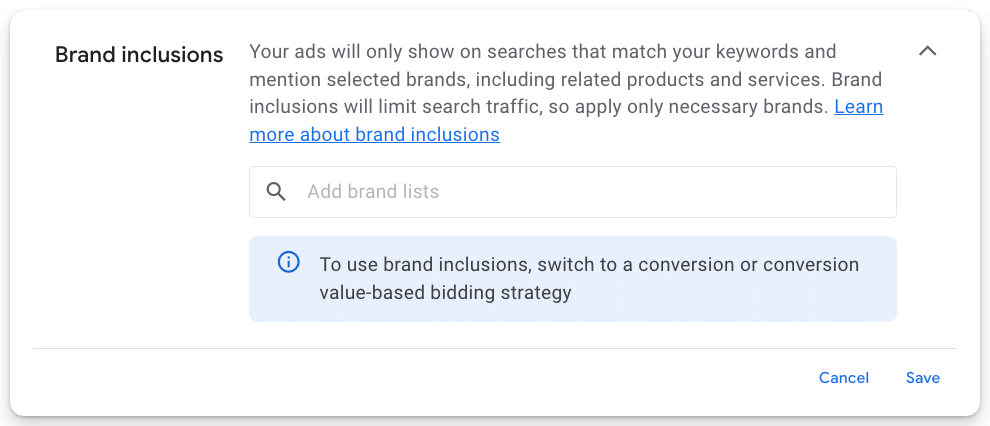Click "To use brand inclusions" banner line
990x426 pixels.
point(588,265)
